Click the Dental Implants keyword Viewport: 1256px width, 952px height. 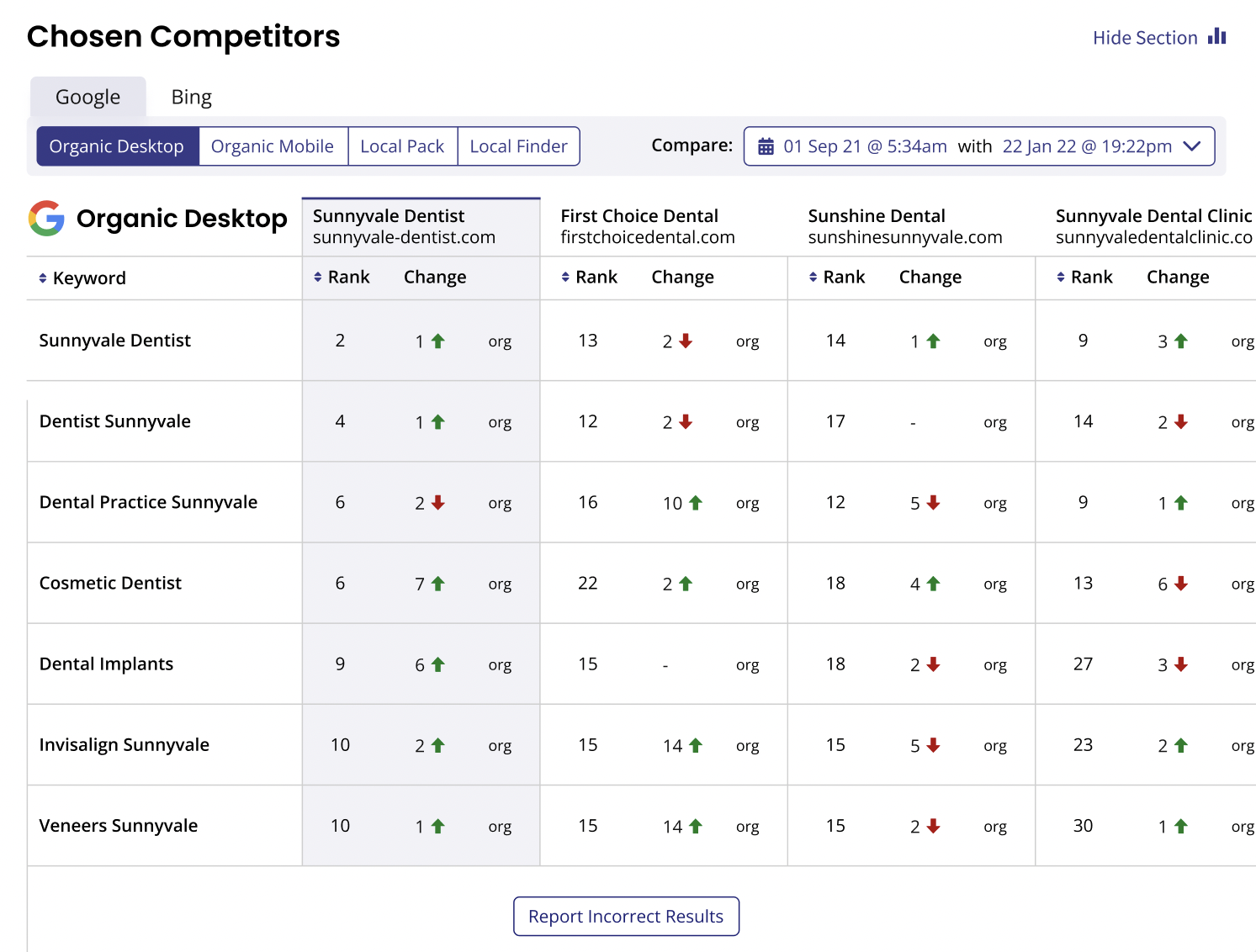106,664
